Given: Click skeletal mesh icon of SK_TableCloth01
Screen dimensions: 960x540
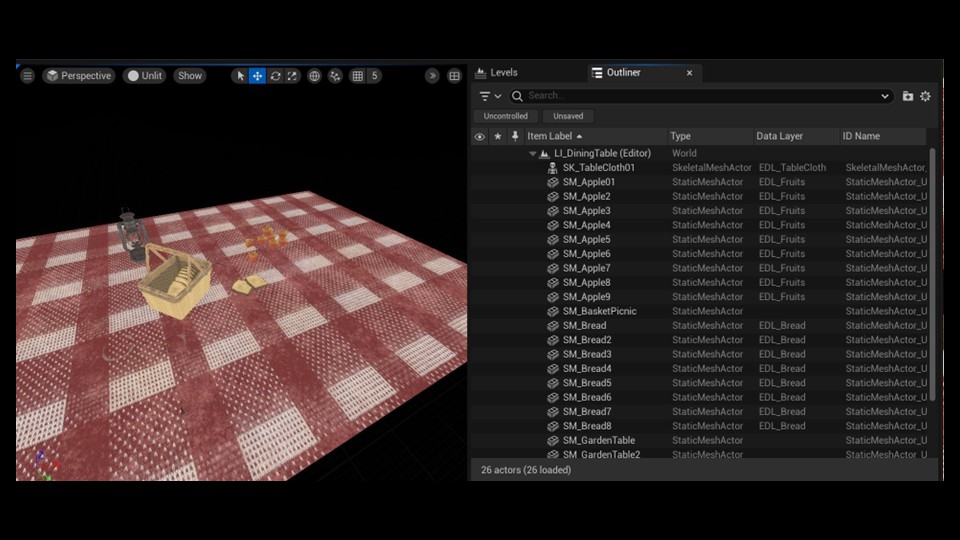Looking at the screenshot, I should [x=553, y=168].
